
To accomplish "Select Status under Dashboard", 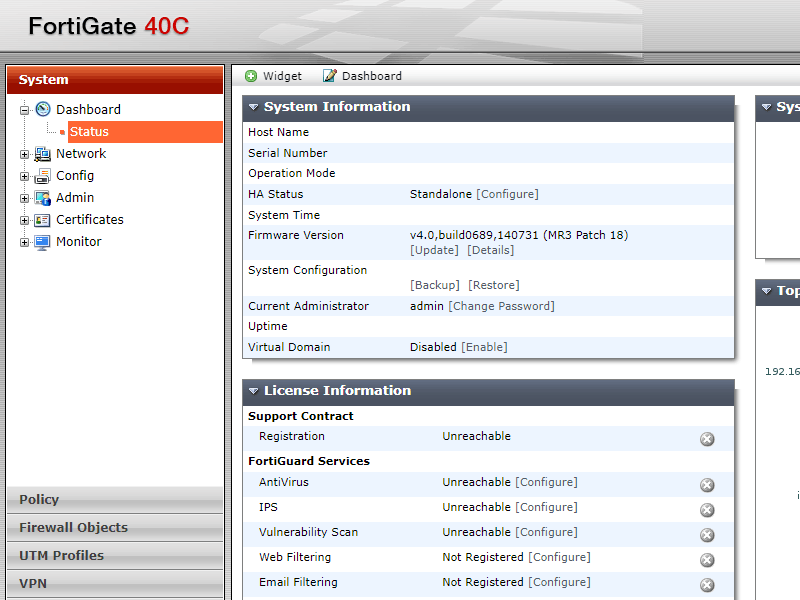I will (x=145, y=132).
